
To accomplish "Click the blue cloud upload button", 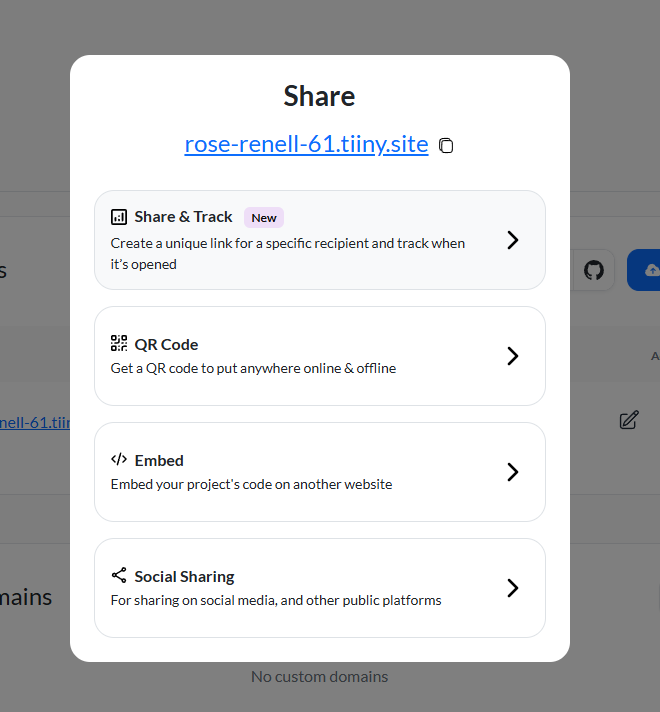I will click(x=645, y=270).
